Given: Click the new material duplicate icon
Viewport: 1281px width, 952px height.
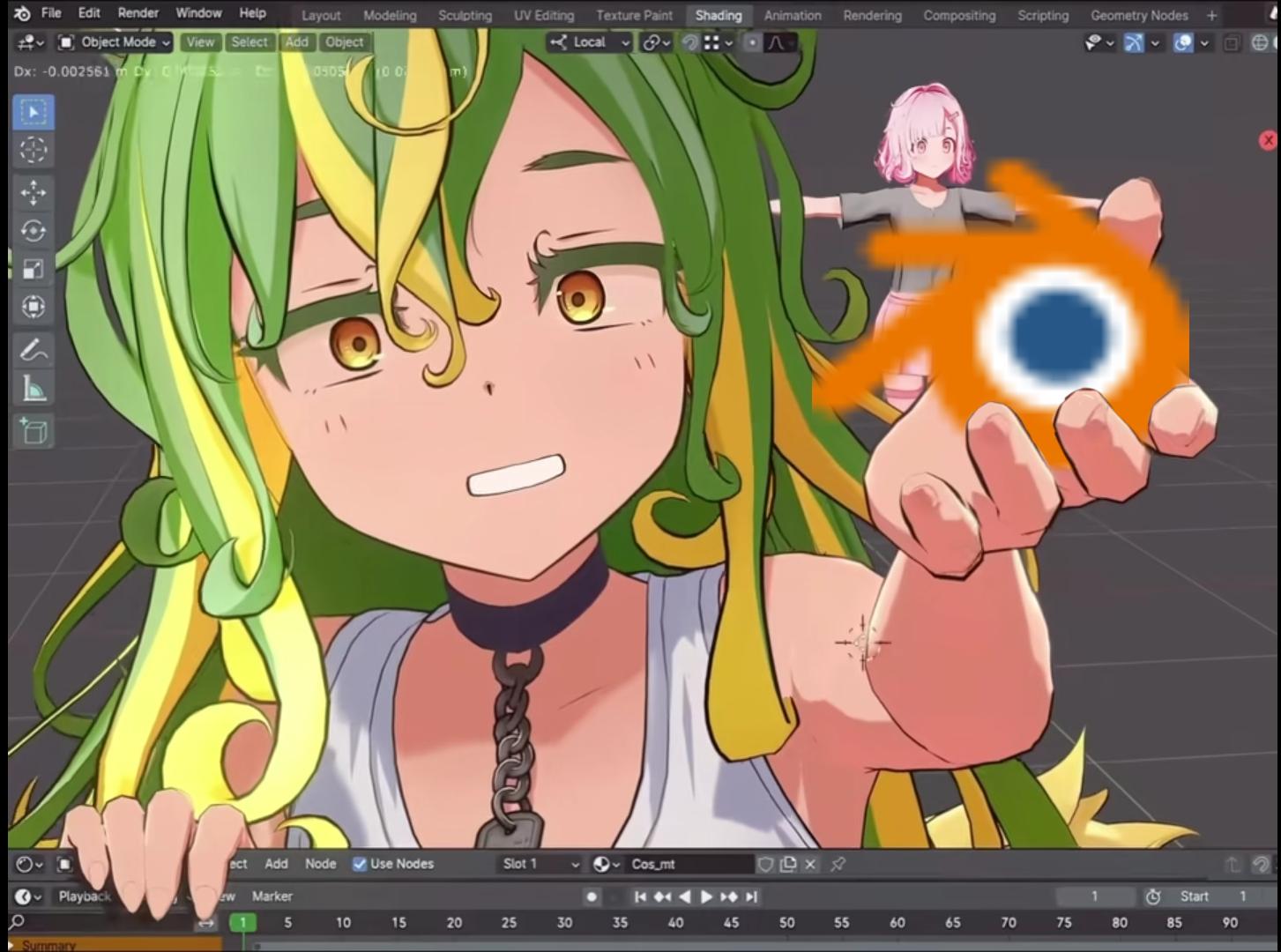Looking at the screenshot, I should coord(788,864).
